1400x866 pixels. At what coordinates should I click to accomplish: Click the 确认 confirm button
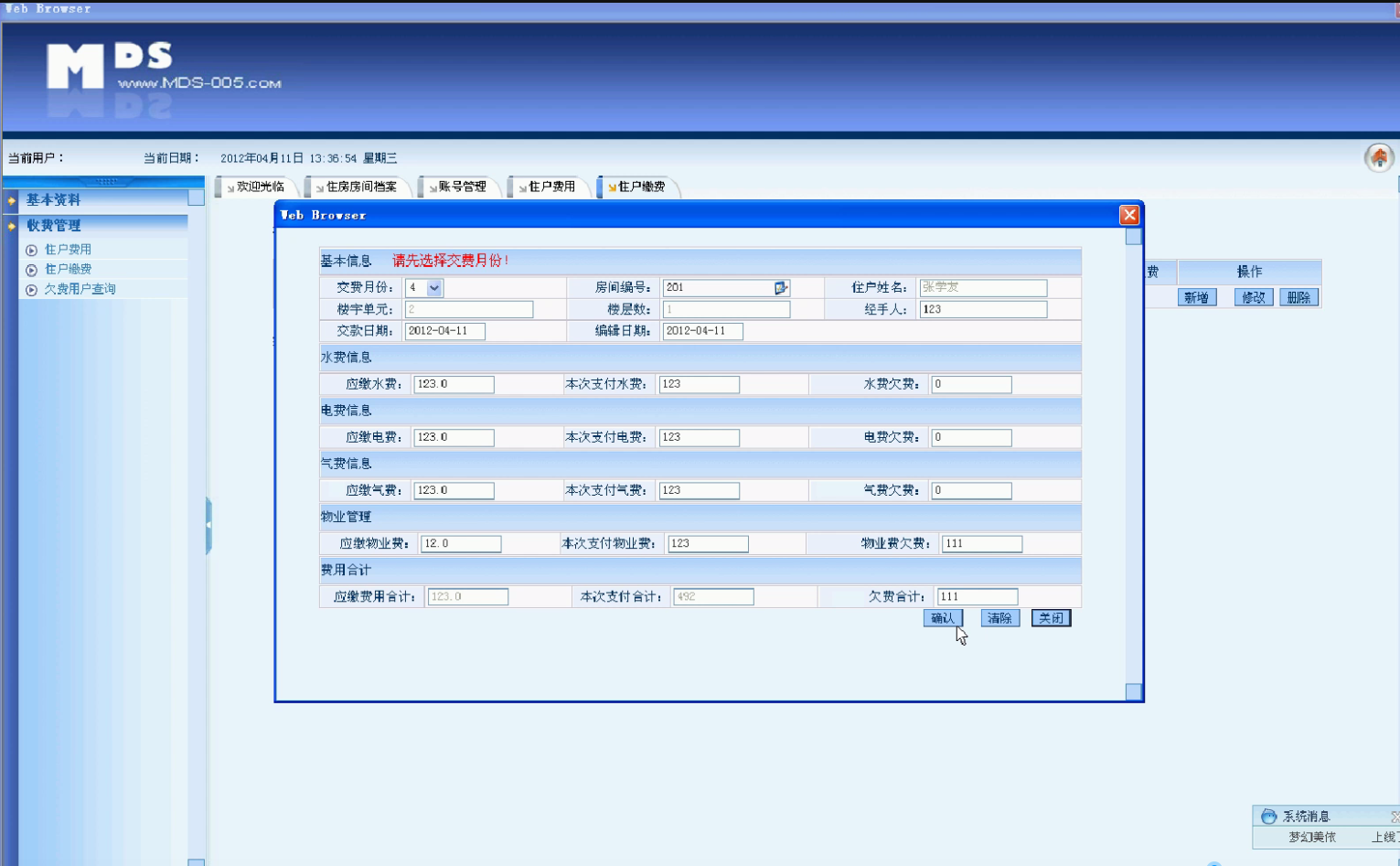[x=943, y=618]
